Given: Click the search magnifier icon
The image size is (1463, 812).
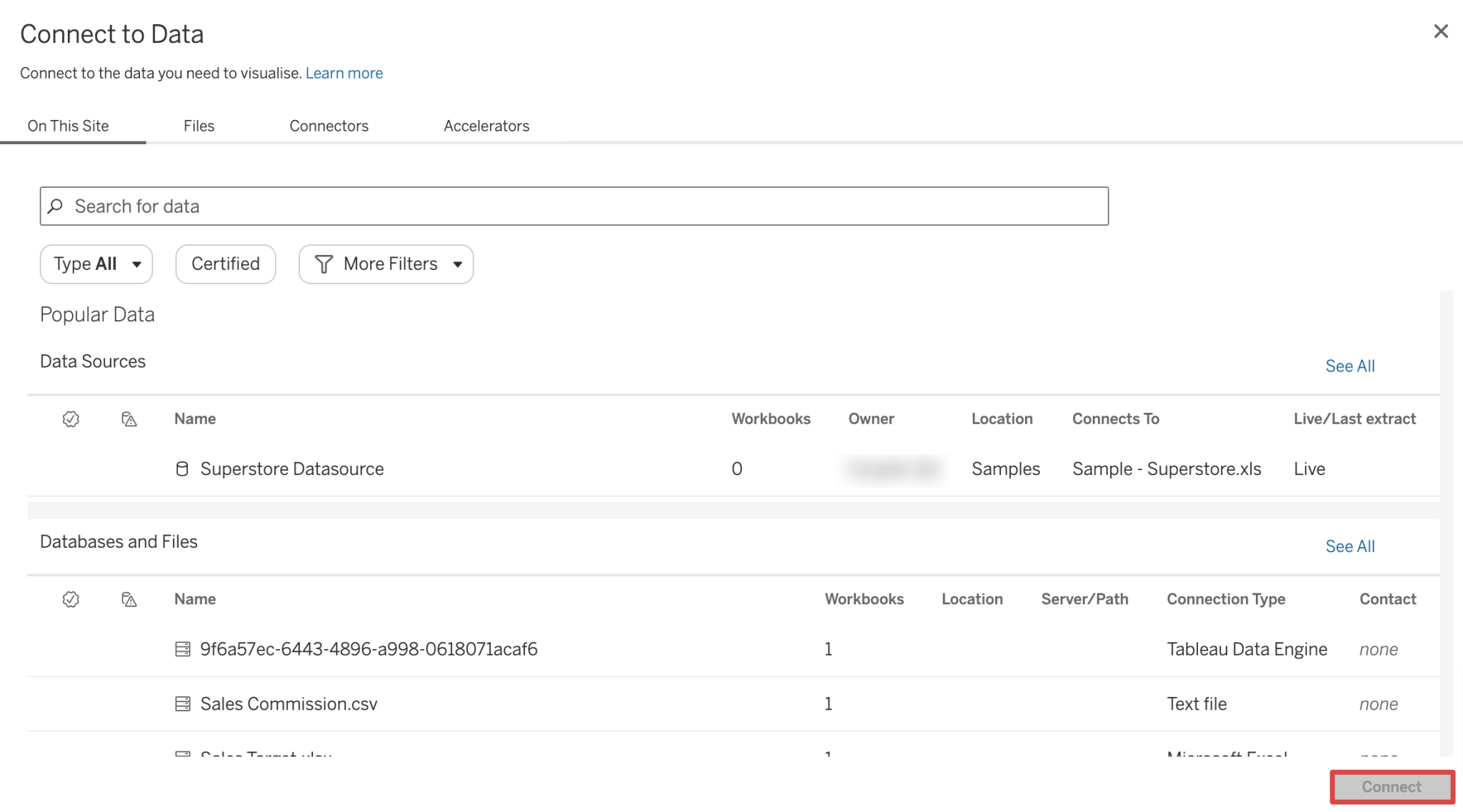Looking at the screenshot, I should (x=56, y=206).
